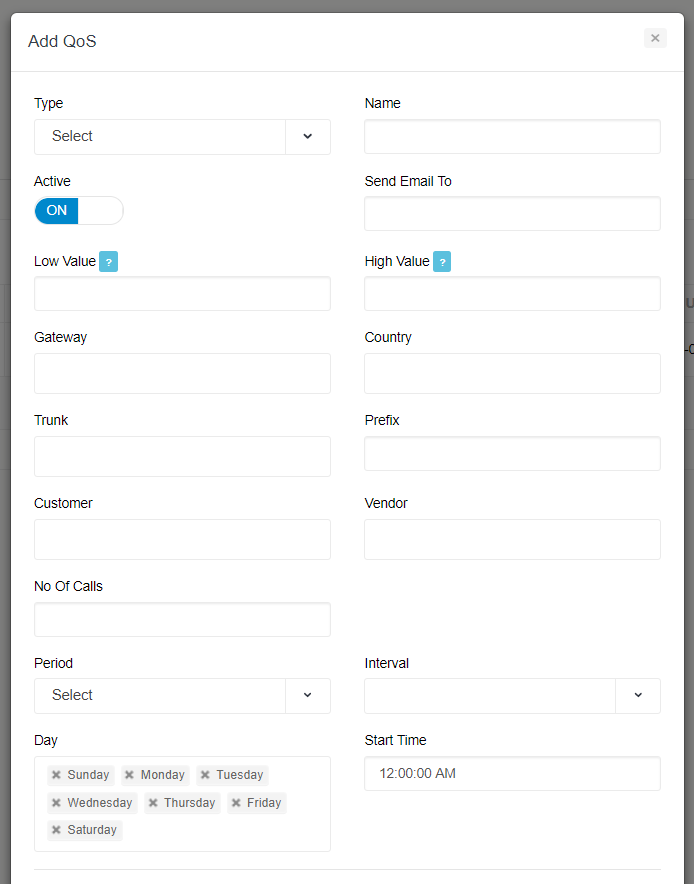The height and width of the screenshot is (884, 694).
Task: Remove the Saturday day tag
Action: [56, 830]
